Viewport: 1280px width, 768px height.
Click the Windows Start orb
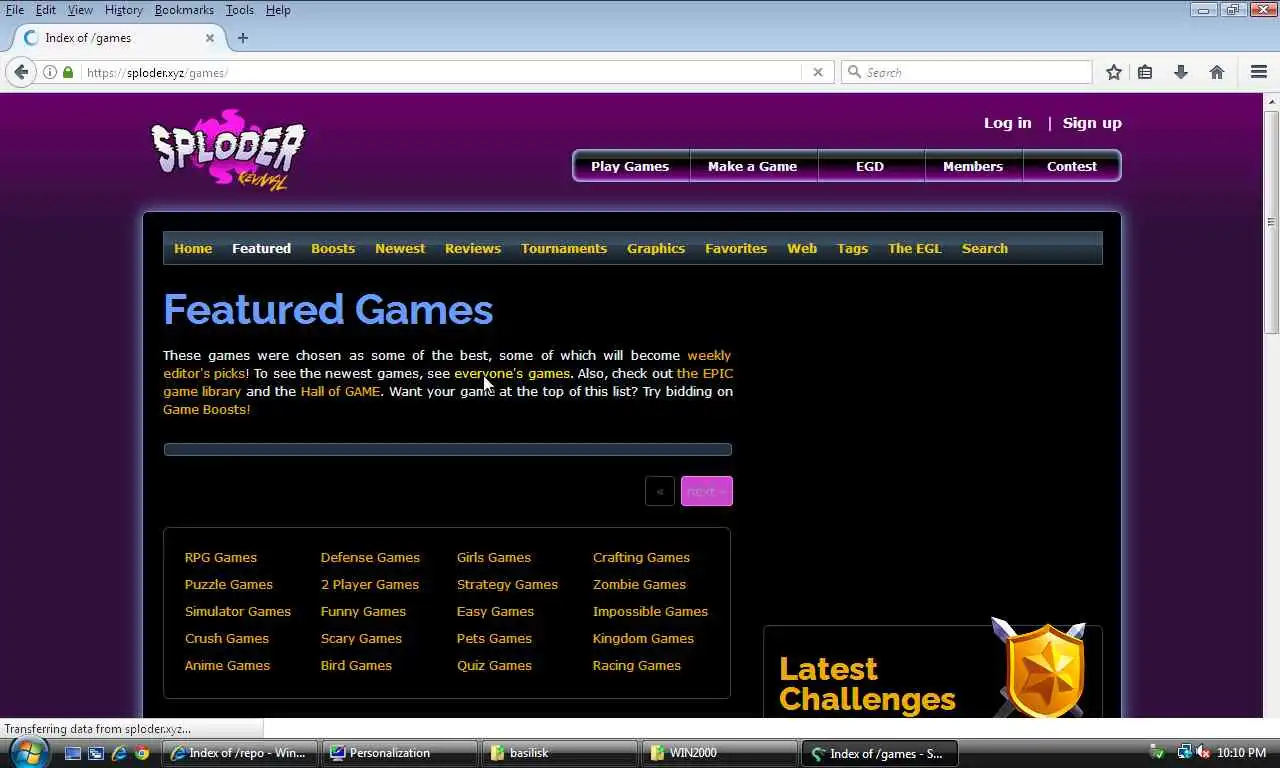[27, 751]
